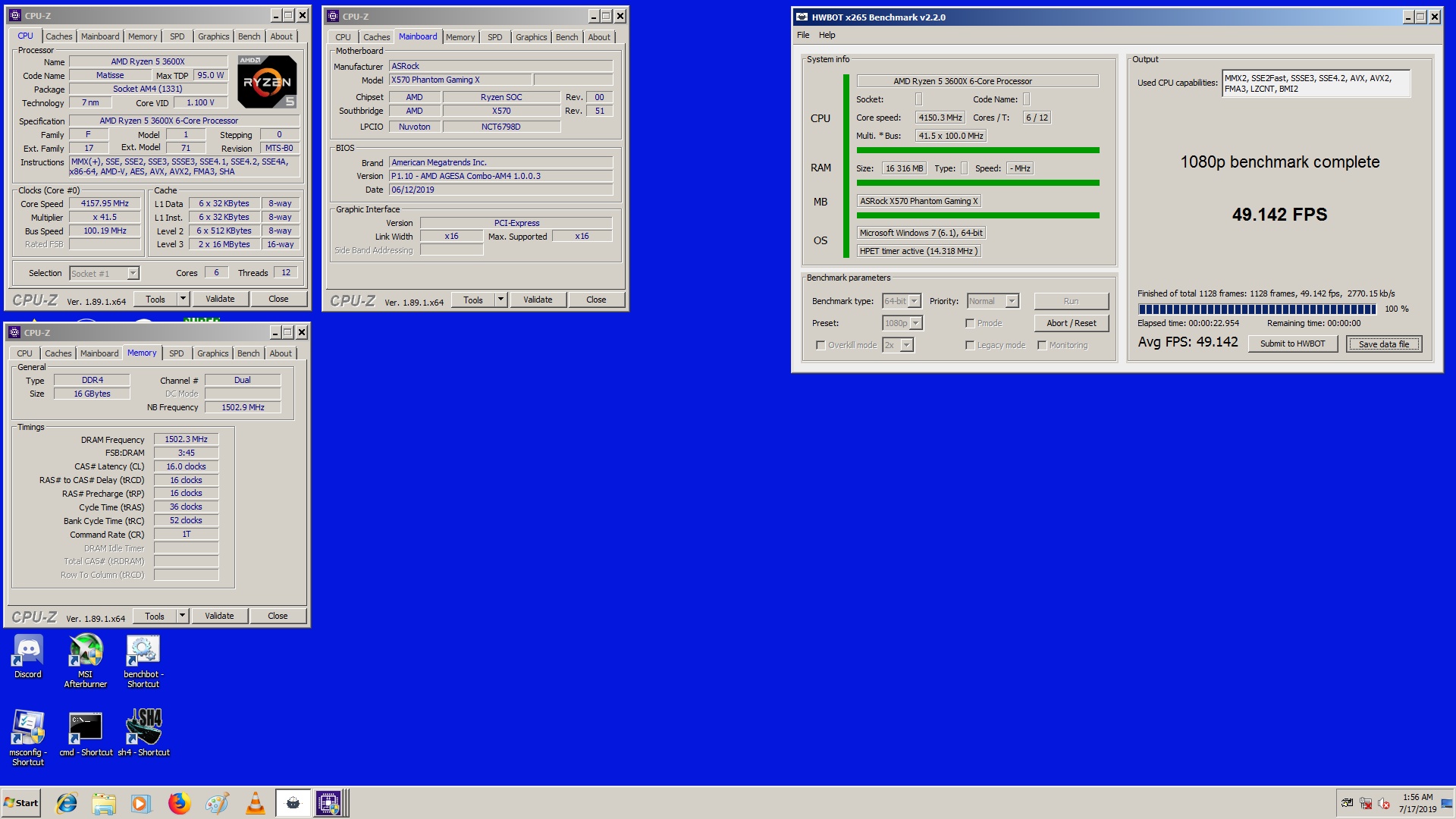Click the Ryzen 5 logo in CPU-Z
Viewport: 1456px width, 819px height.
pyautogui.click(x=267, y=82)
